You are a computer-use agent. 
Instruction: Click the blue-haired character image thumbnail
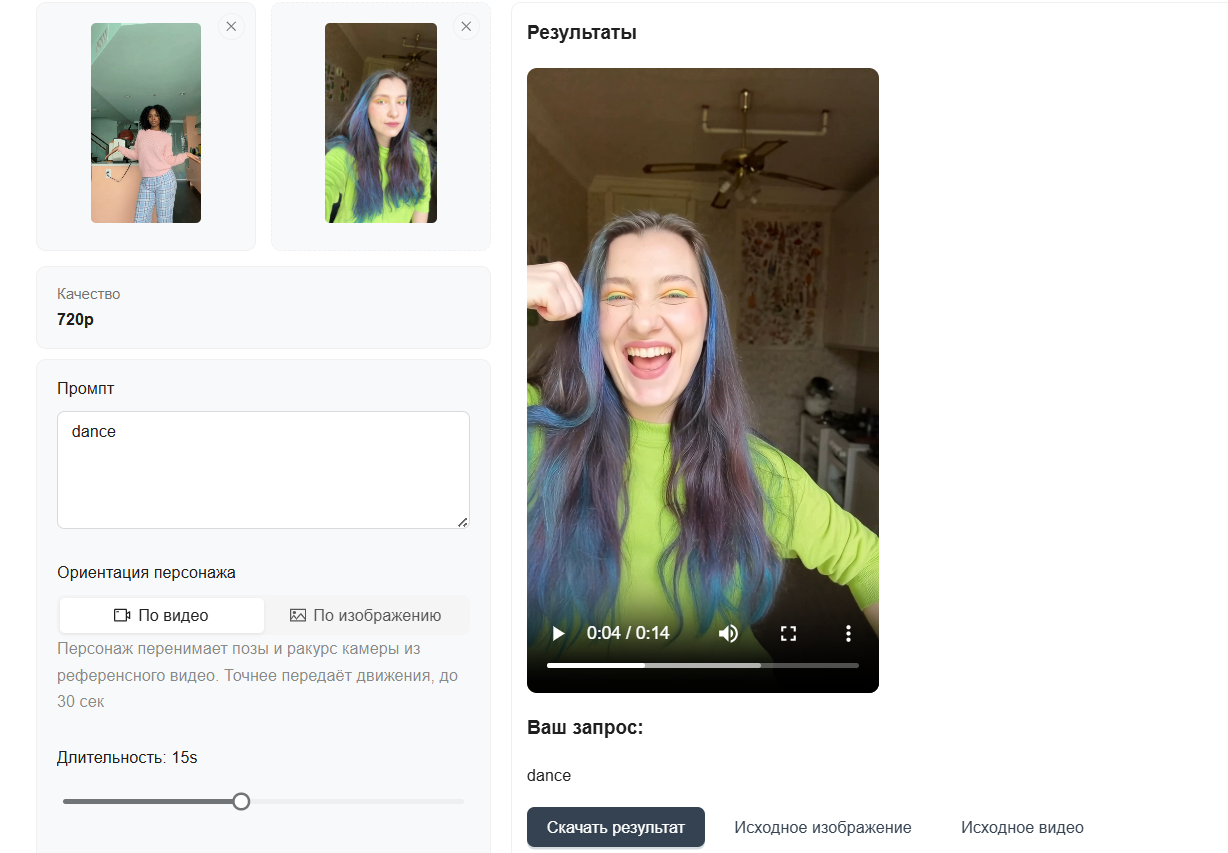pyautogui.click(x=381, y=123)
